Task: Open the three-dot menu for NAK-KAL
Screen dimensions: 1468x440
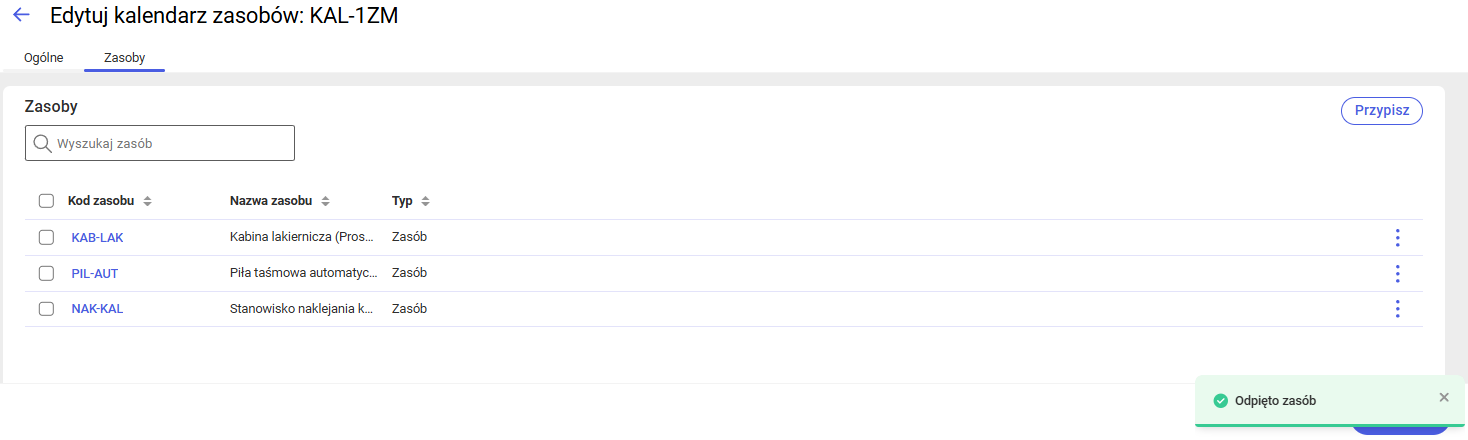Action: tap(1397, 309)
